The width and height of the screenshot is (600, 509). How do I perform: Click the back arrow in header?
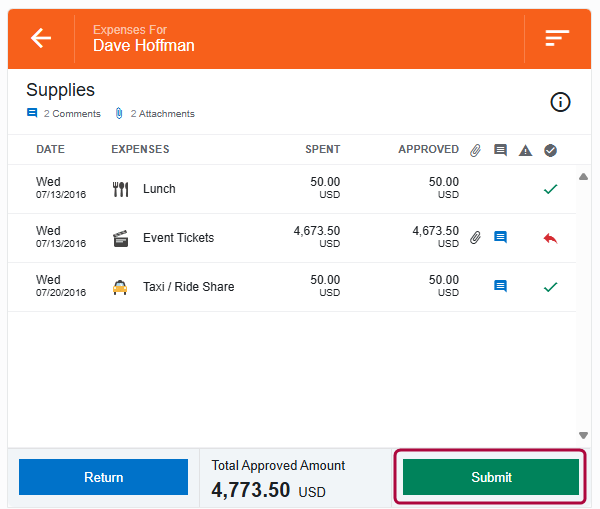coord(41,38)
